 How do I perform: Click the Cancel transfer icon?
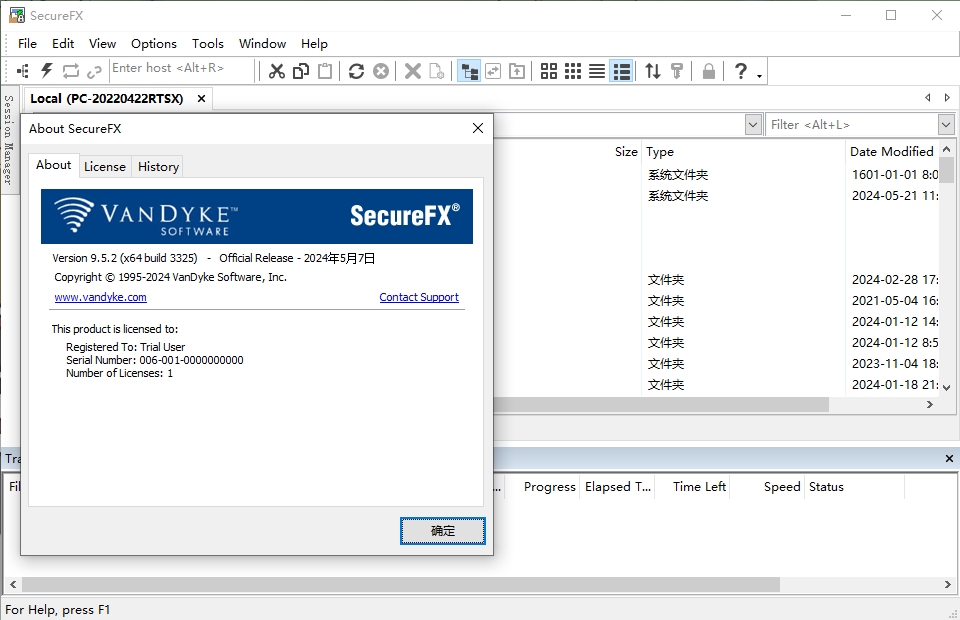(381, 70)
